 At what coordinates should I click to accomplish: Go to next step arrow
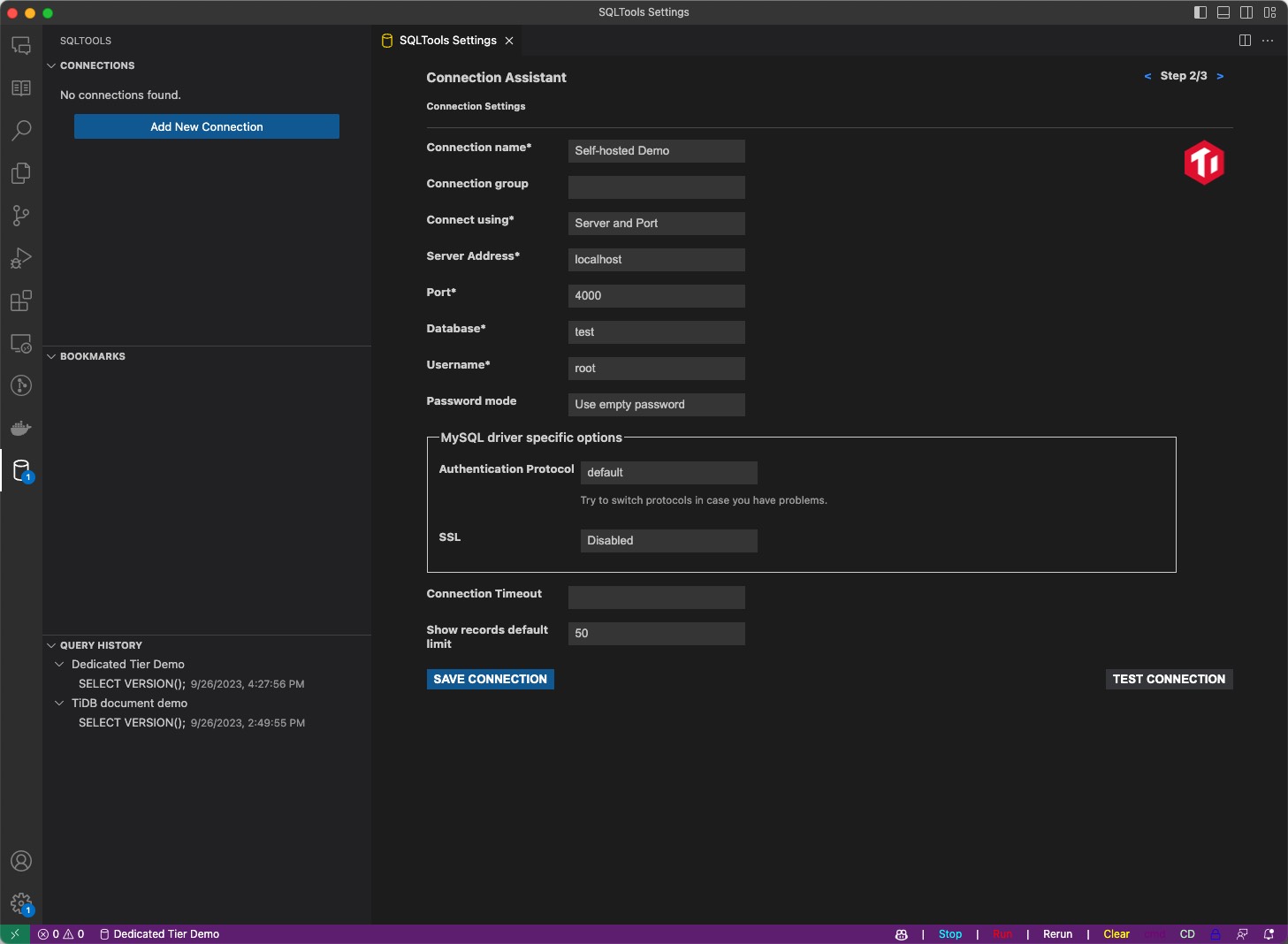pyautogui.click(x=1220, y=76)
